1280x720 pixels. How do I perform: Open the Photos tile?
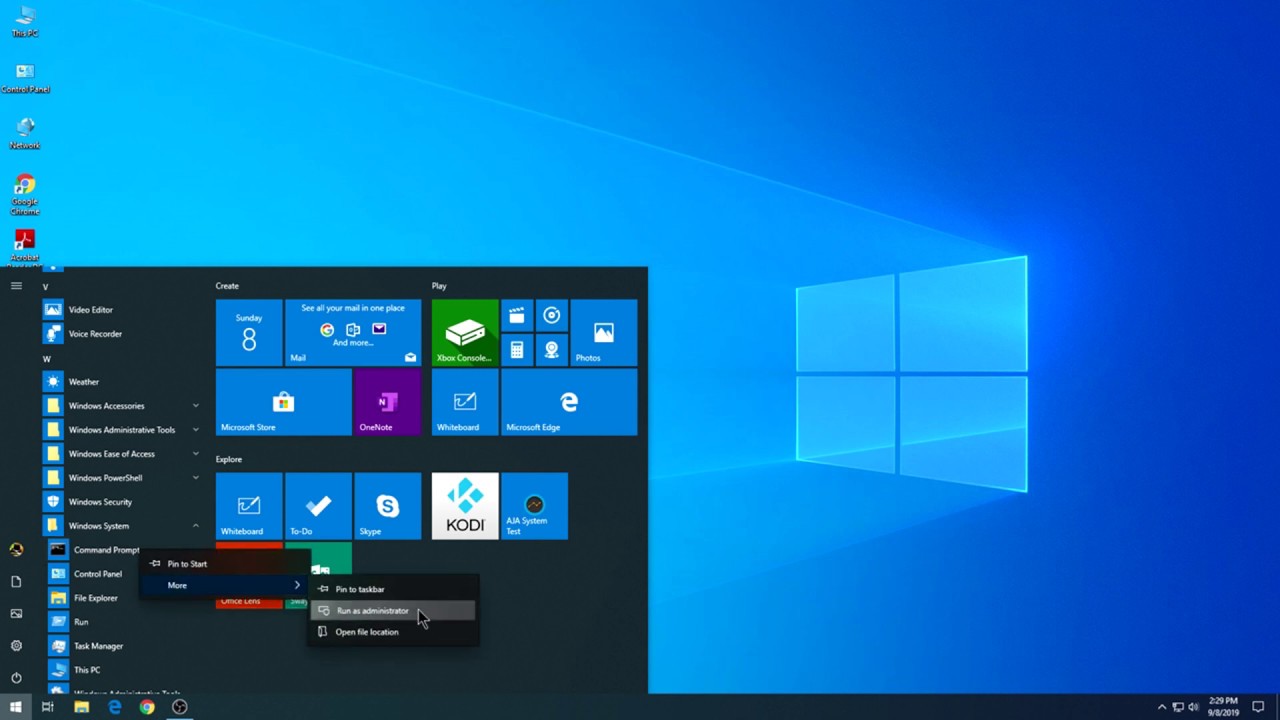click(604, 333)
